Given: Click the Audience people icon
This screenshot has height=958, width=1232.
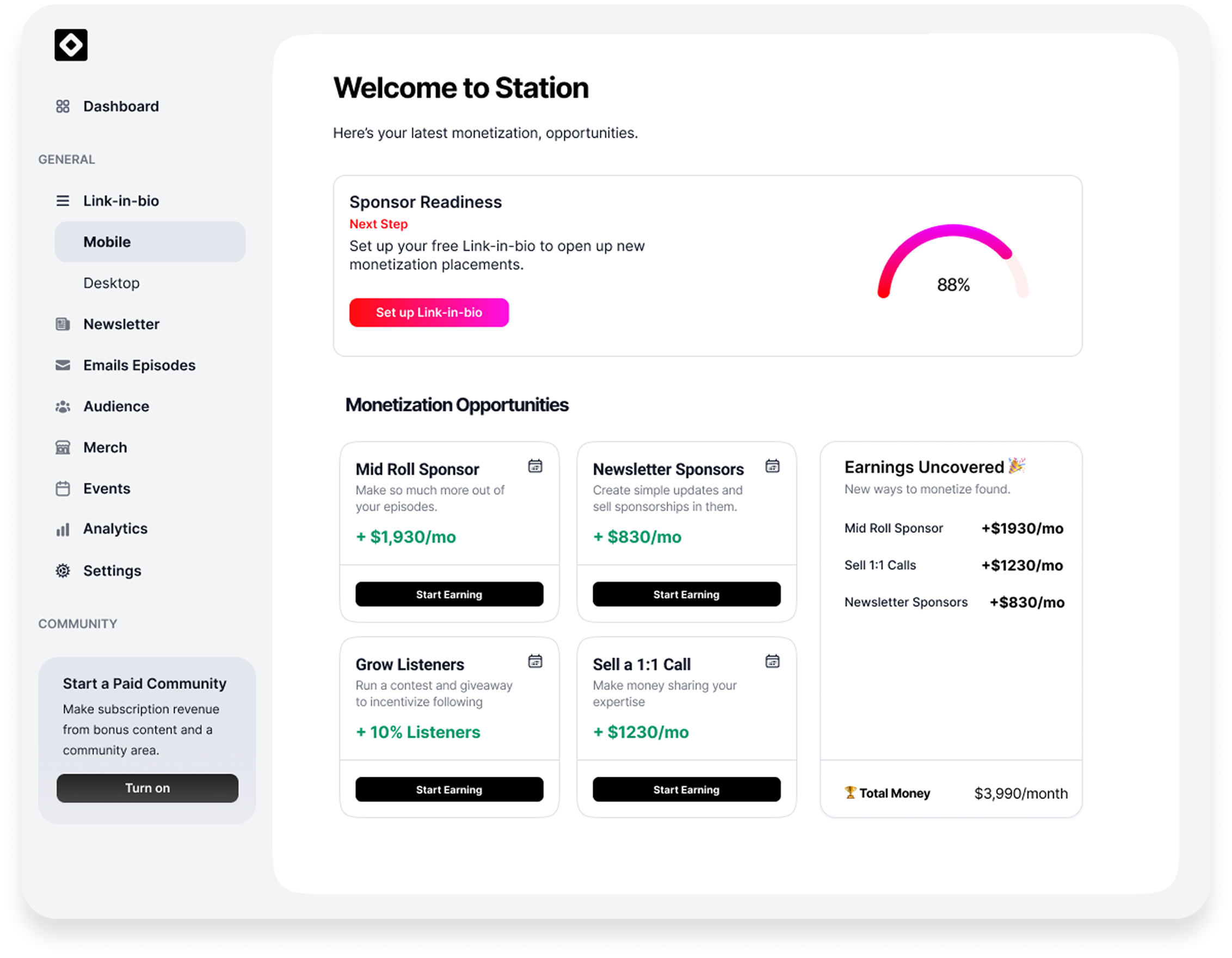Looking at the screenshot, I should [63, 407].
